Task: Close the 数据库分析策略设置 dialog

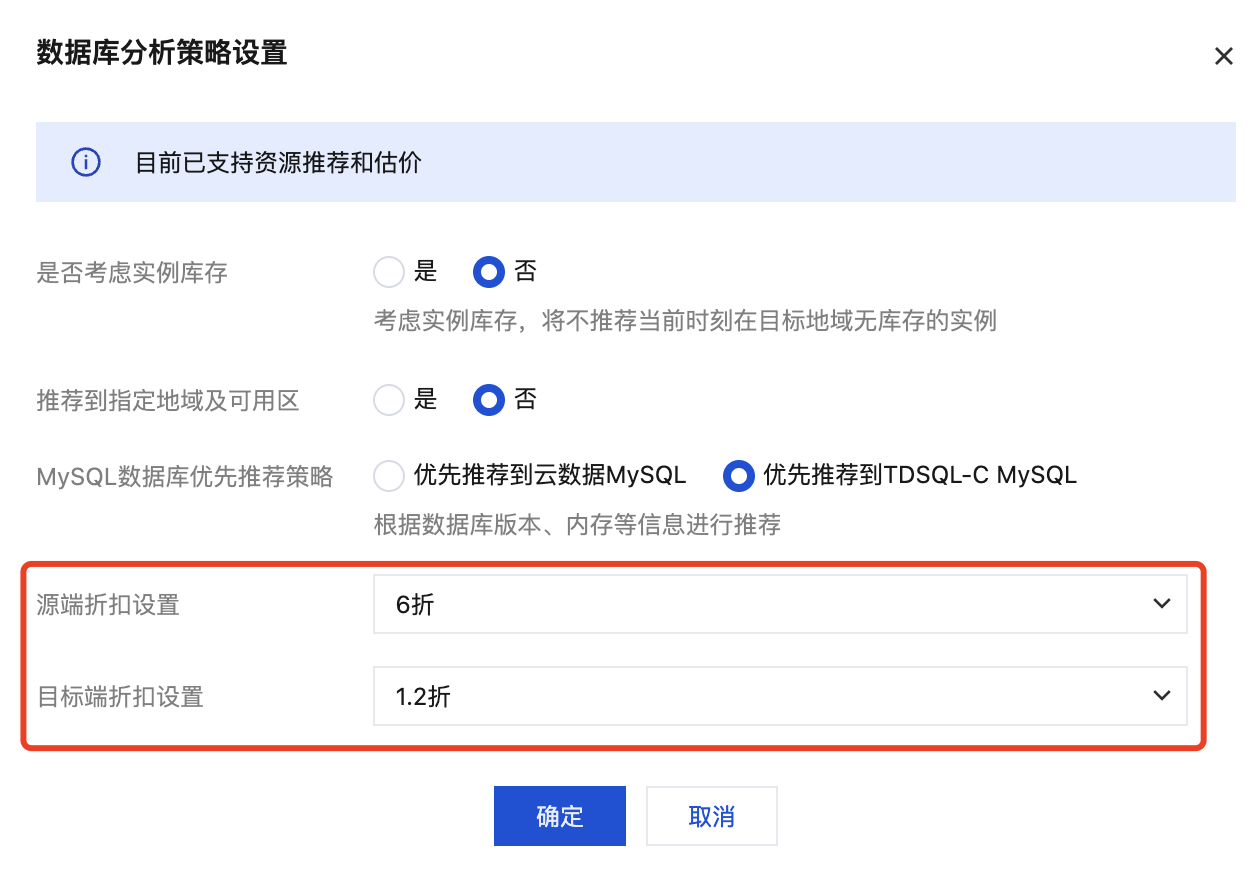Action: [x=1223, y=56]
